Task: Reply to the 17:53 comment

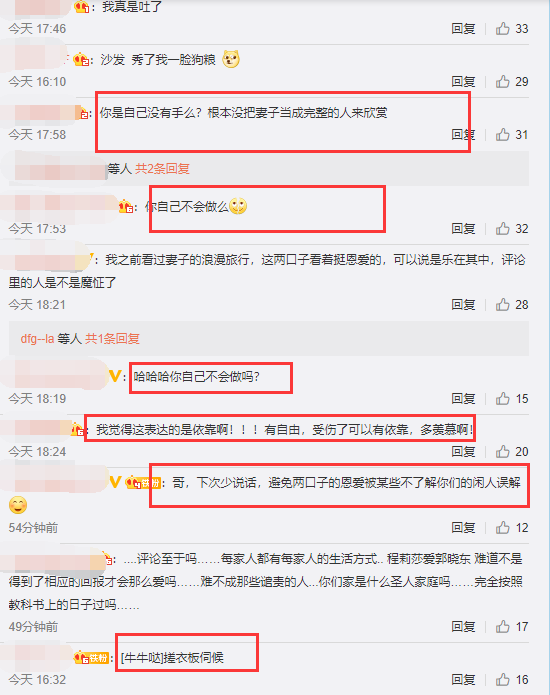Action: pos(463,228)
